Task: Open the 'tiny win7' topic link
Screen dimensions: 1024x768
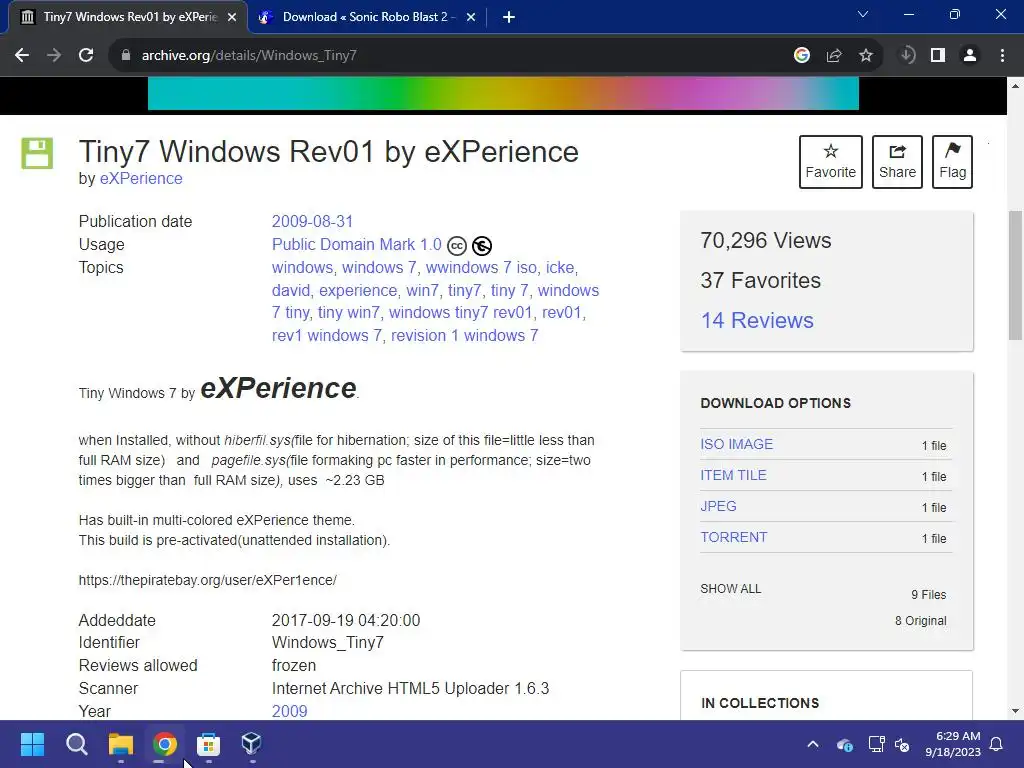Action: tap(349, 312)
